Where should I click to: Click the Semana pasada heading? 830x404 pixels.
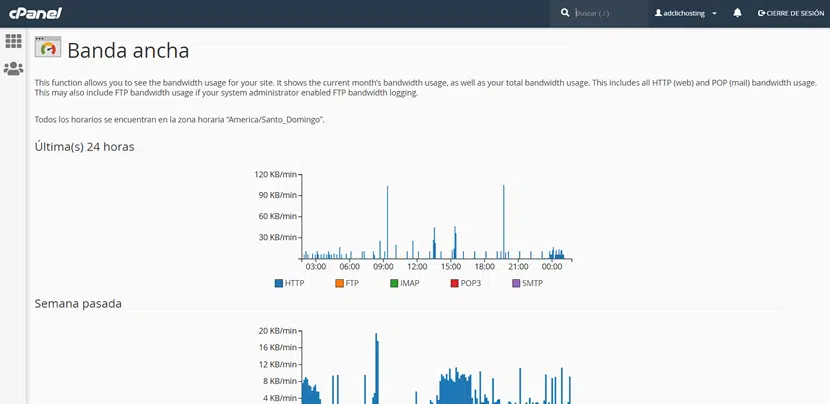[78, 303]
